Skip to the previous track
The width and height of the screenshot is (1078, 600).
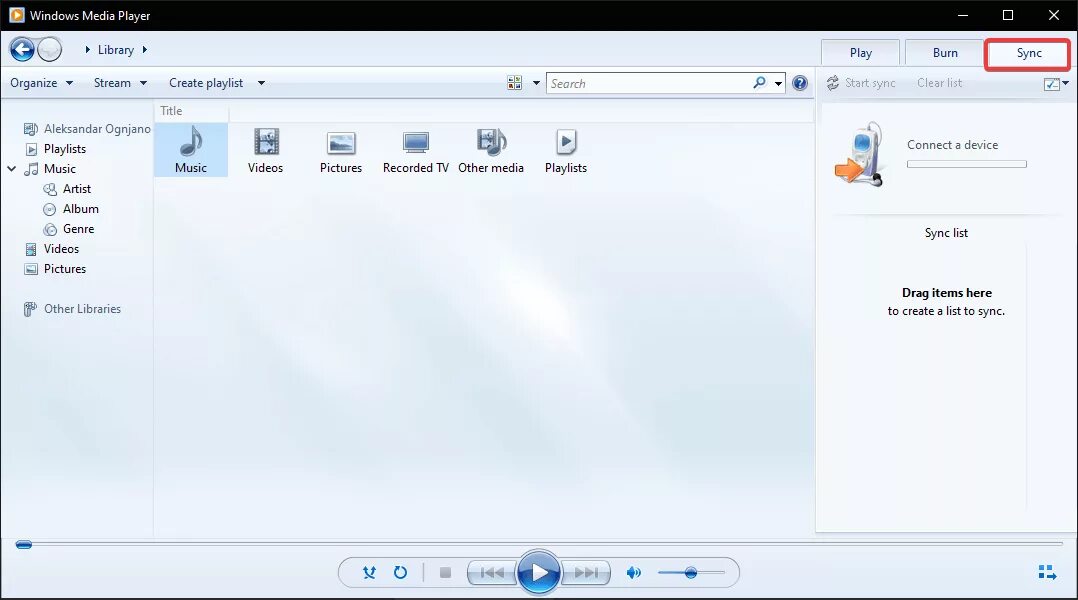(x=491, y=572)
